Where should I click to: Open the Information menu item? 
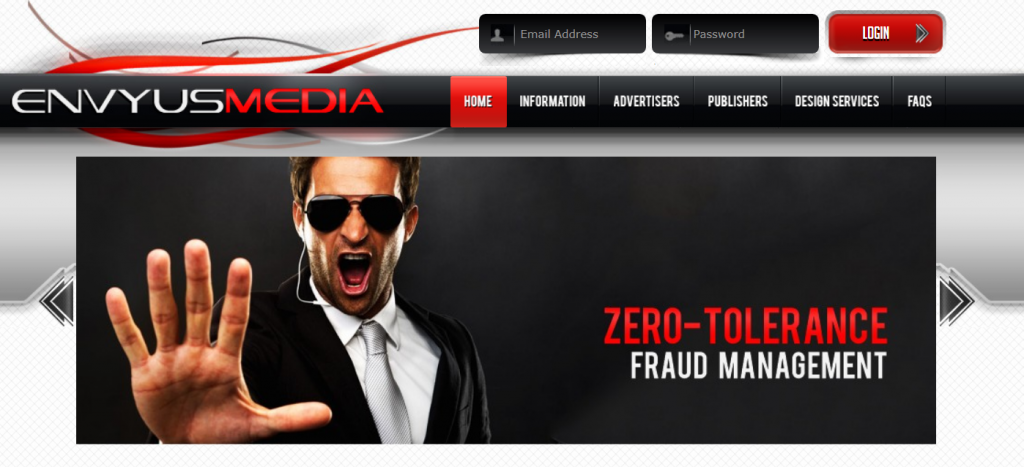tap(552, 102)
